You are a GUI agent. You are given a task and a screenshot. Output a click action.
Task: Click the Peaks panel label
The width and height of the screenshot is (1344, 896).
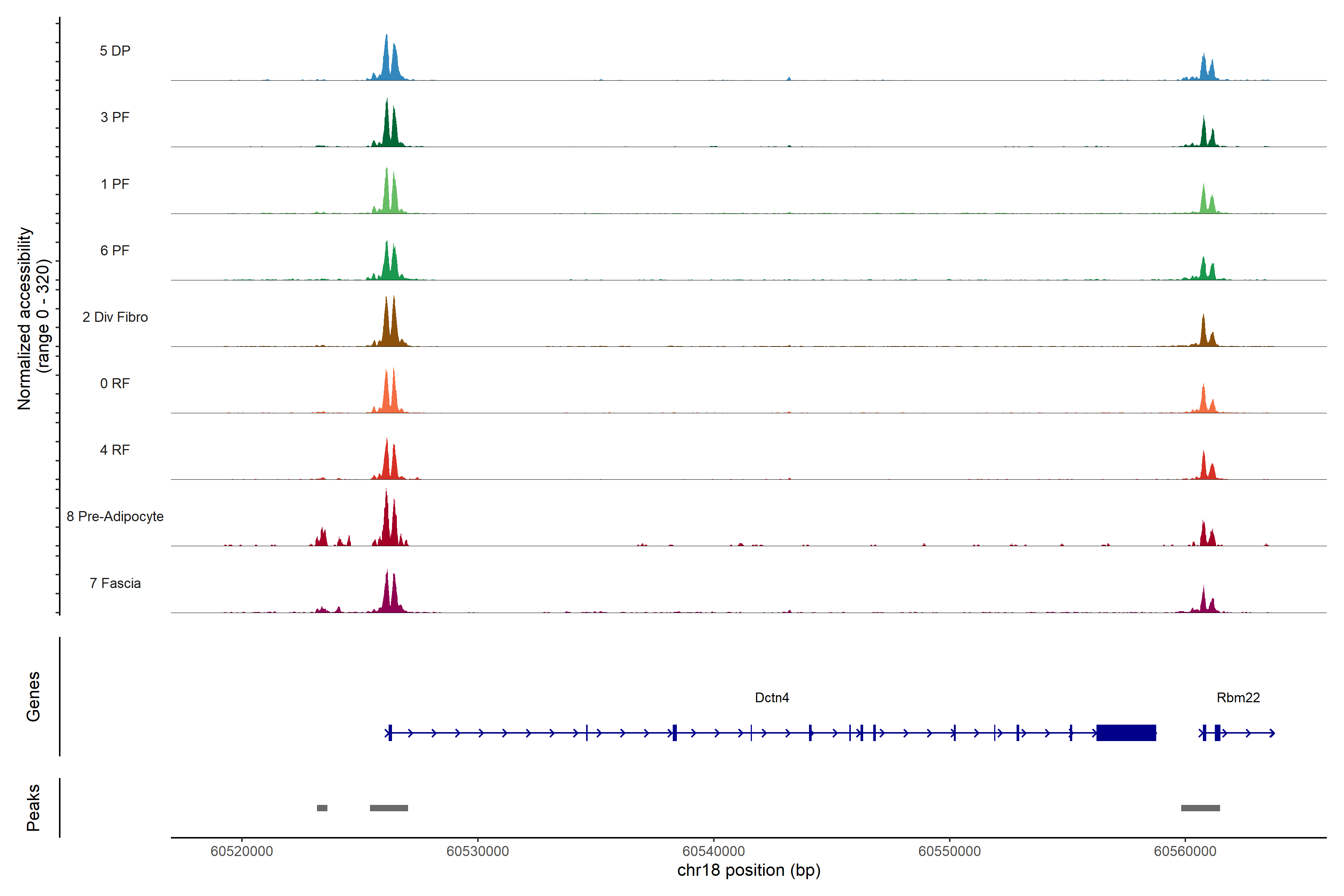coord(33,808)
